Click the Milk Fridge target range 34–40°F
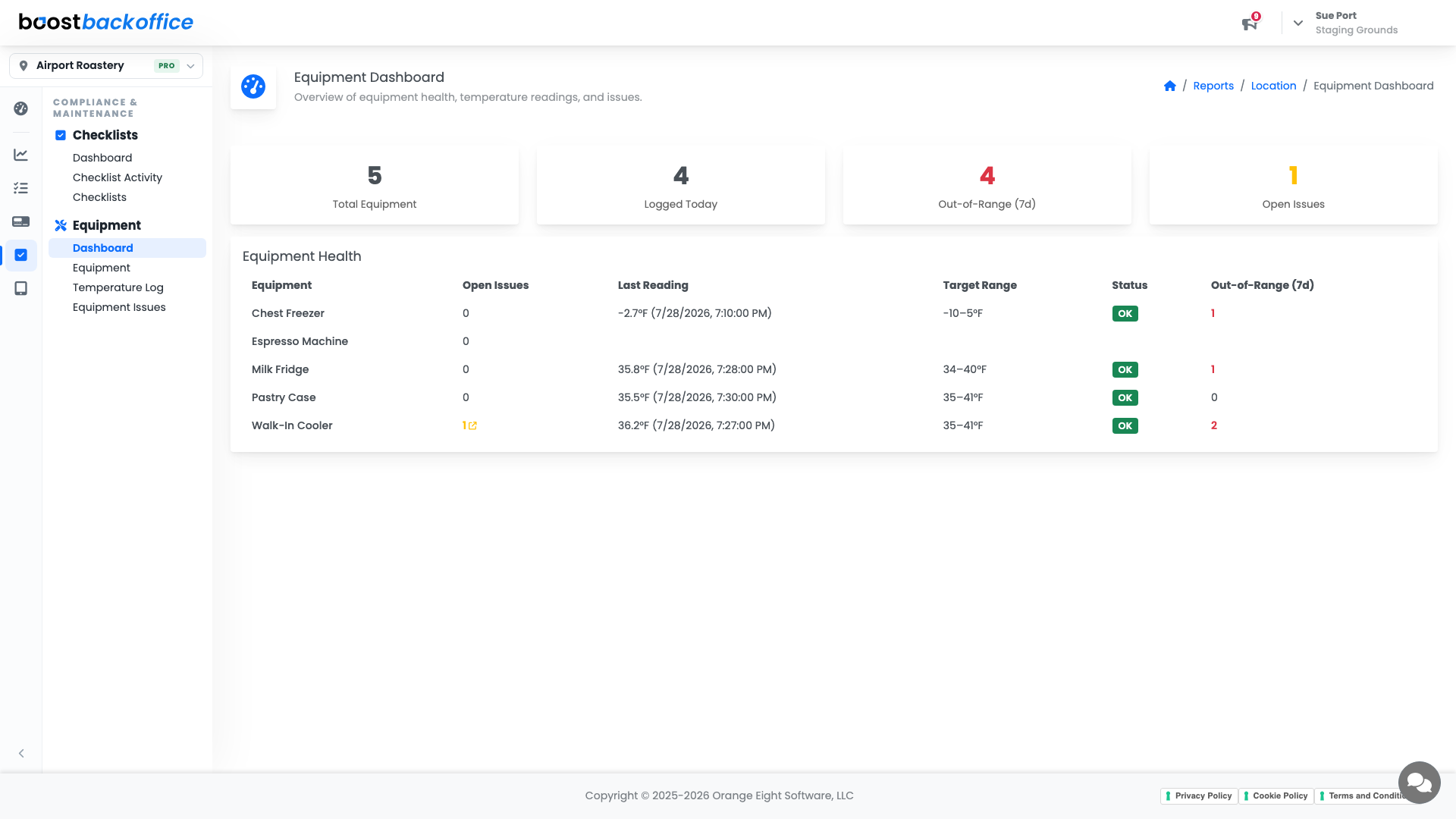This screenshot has height=819, width=1456. (x=965, y=369)
